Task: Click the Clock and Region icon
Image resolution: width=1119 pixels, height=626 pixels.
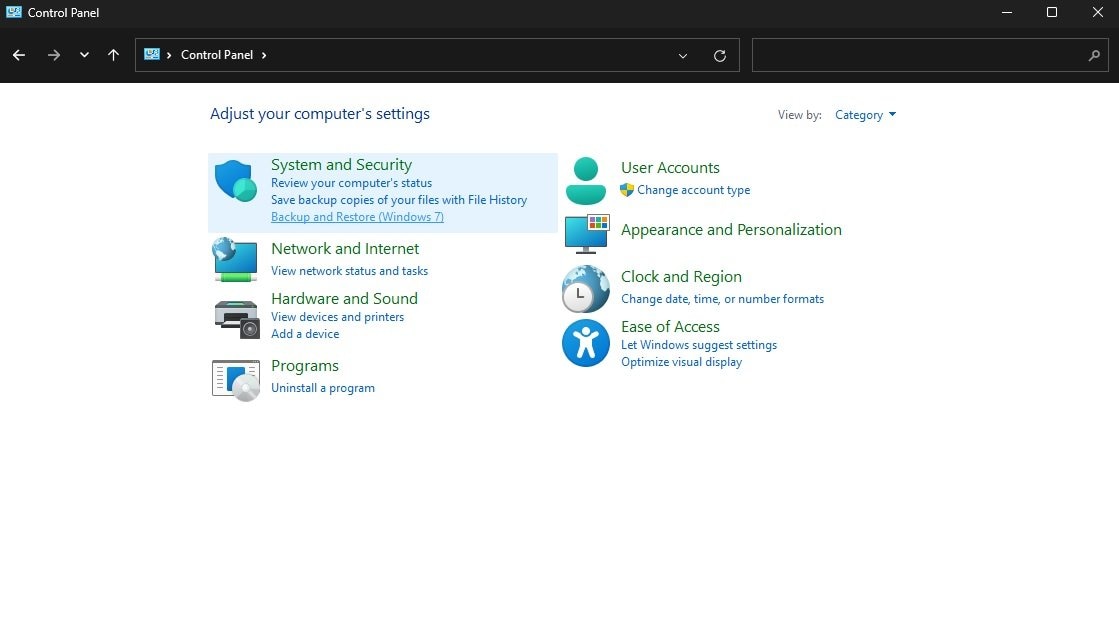Action: pos(586,290)
